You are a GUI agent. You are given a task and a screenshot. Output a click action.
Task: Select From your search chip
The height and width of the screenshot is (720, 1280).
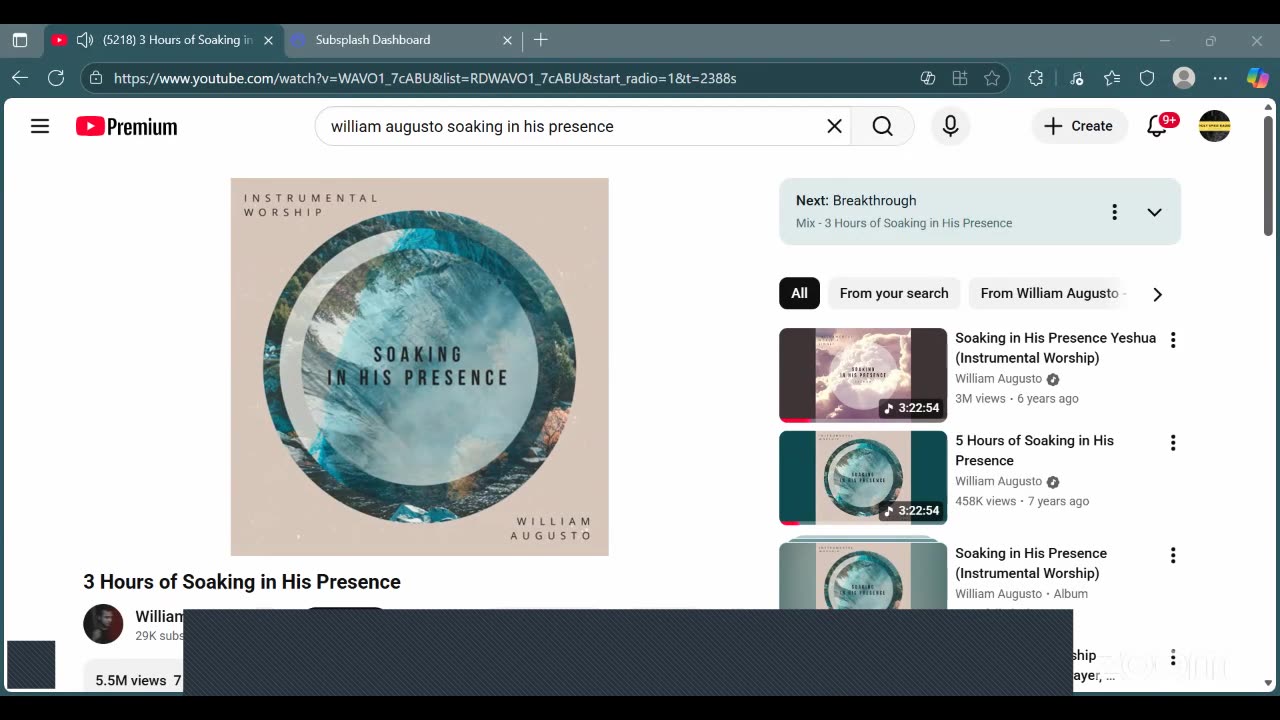click(894, 293)
